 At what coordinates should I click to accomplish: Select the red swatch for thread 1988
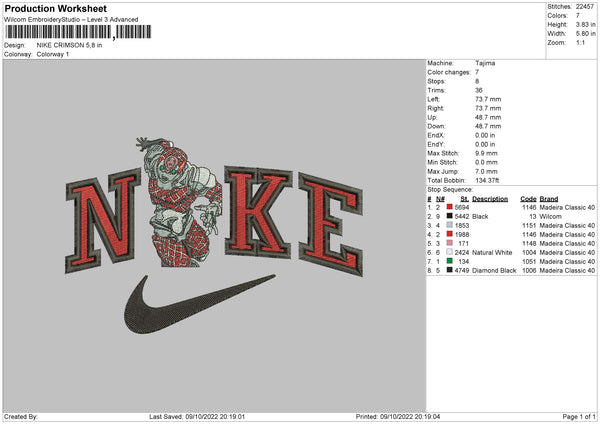[450, 234]
